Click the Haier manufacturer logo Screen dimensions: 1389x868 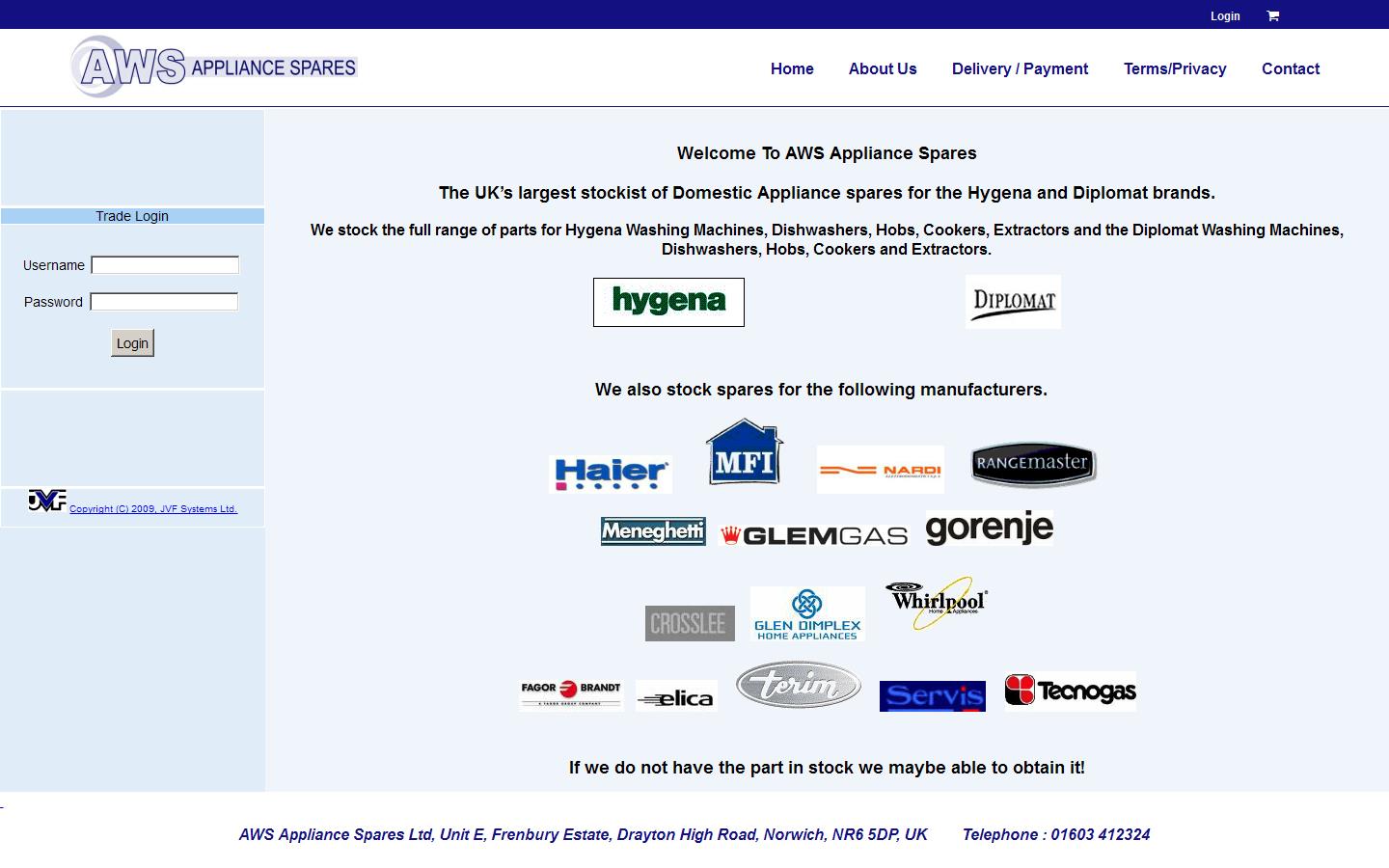(x=610, y=472)
